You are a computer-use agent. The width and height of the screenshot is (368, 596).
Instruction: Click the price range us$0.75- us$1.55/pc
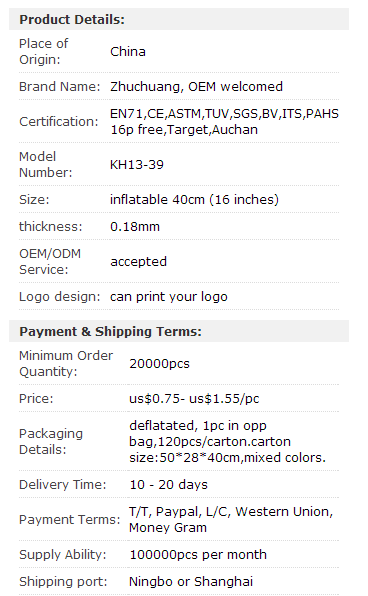[x=194, y=399]
